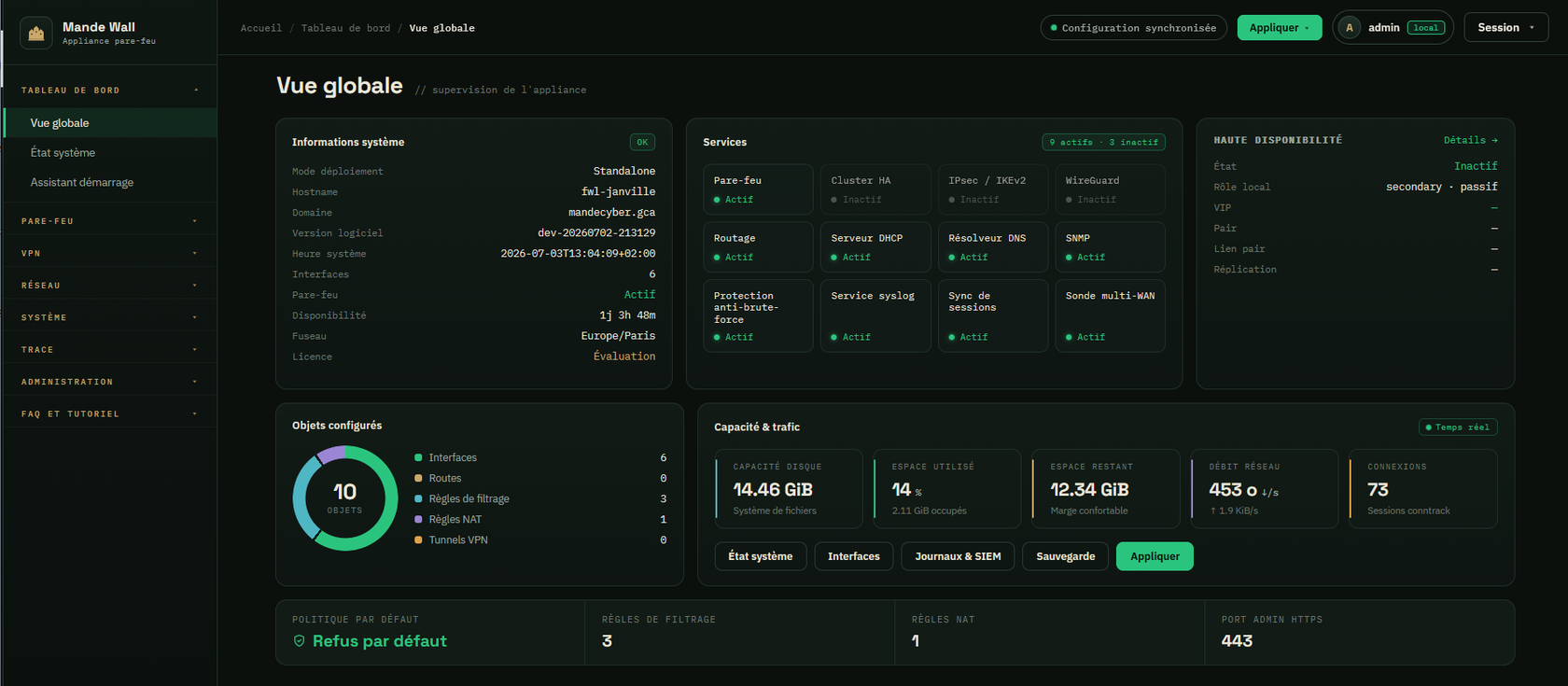Click the Tunnels VPN legend row
Viewport: 1568px width, 686px height.
click(540, 539)
